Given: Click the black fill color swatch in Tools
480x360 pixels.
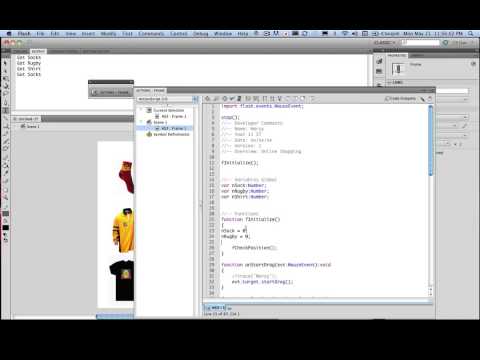Looking at the screenshot, I should point(5,228).
